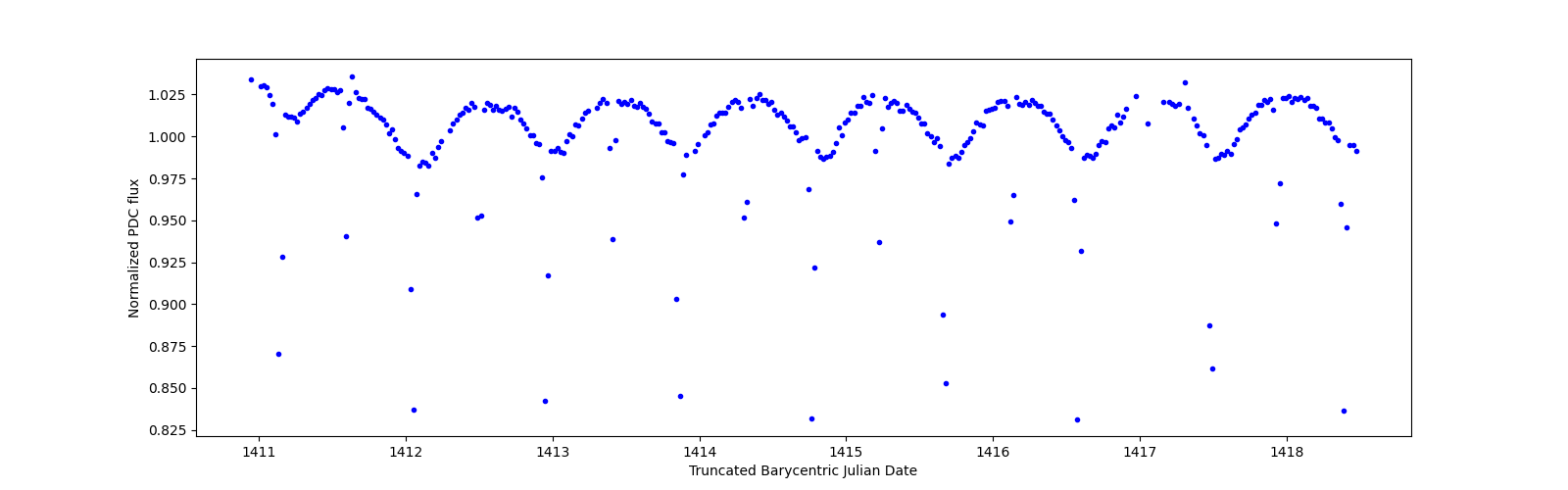Click x-axis tick label 1416
This screenshot has height=490, width=1568.
click(993, 452)
